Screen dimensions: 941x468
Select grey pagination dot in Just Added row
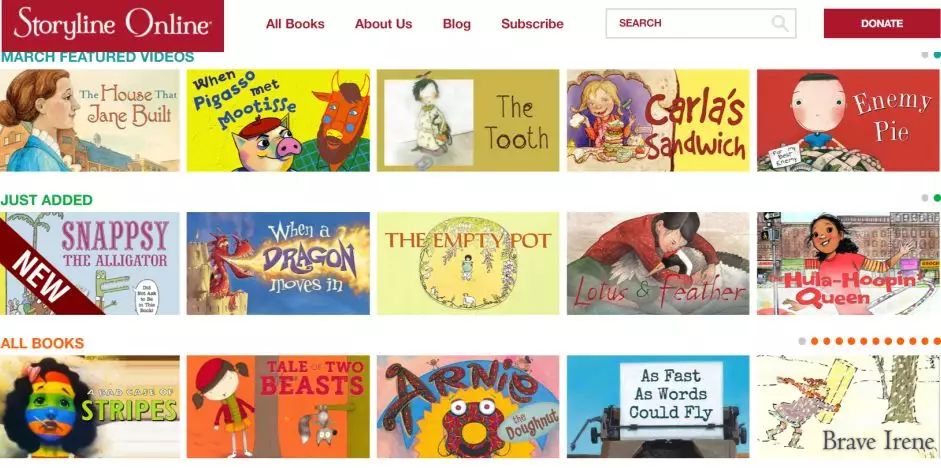[925, 198]
